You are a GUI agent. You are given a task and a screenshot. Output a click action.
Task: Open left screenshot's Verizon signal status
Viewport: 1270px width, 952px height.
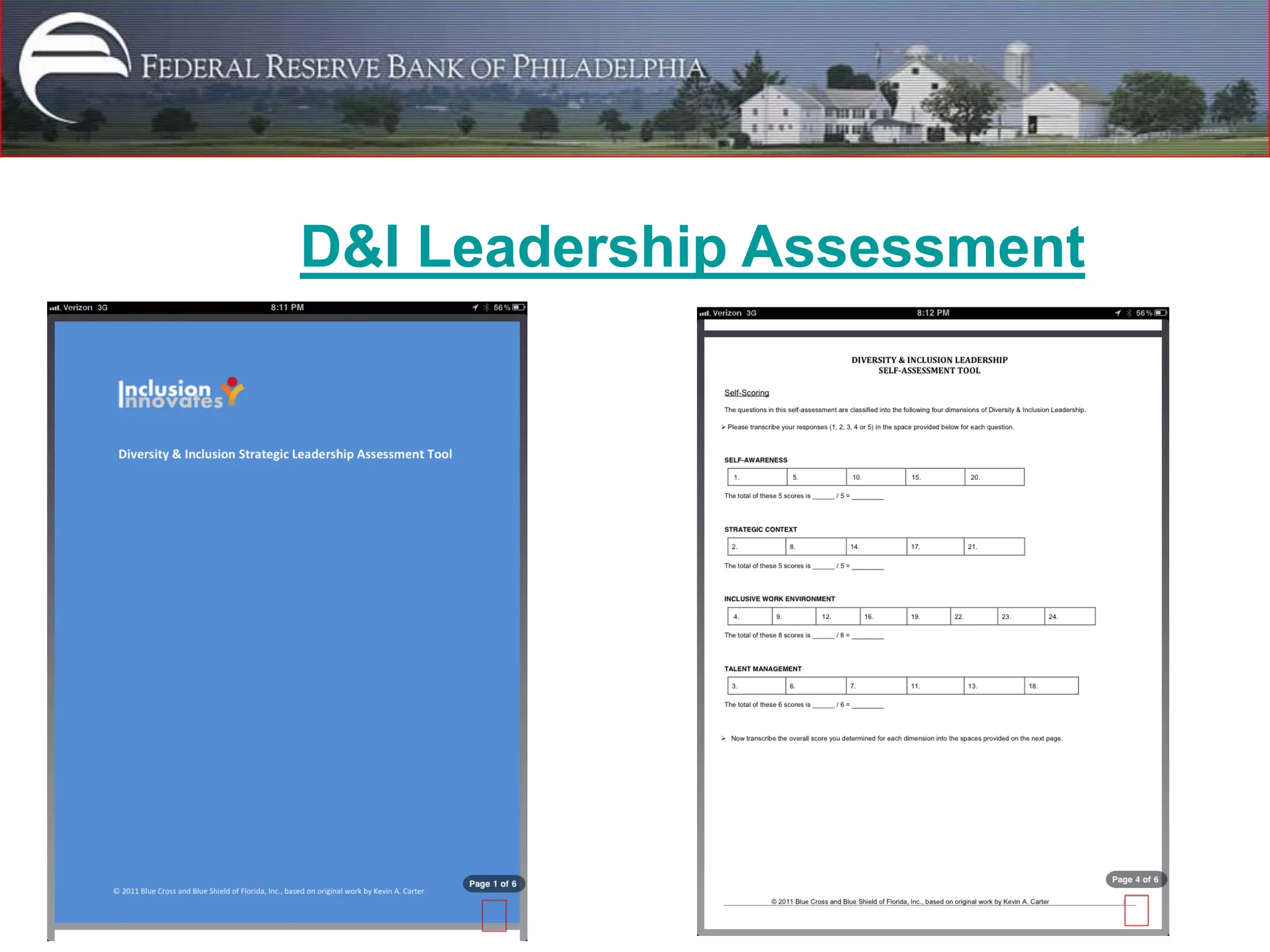[x=79, y=307]
